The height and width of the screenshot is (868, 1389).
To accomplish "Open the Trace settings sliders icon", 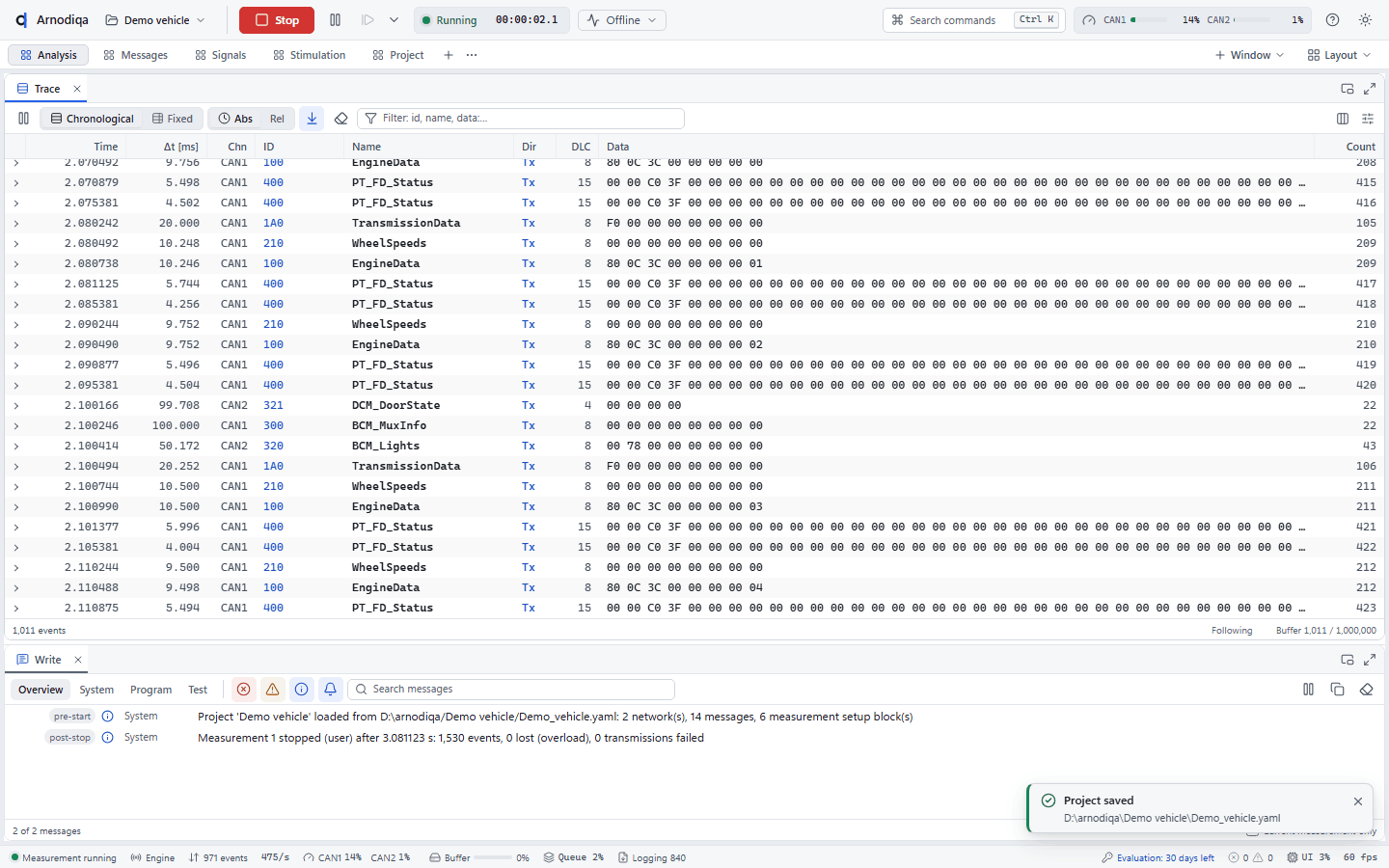I will click(x=1368, y=119).
